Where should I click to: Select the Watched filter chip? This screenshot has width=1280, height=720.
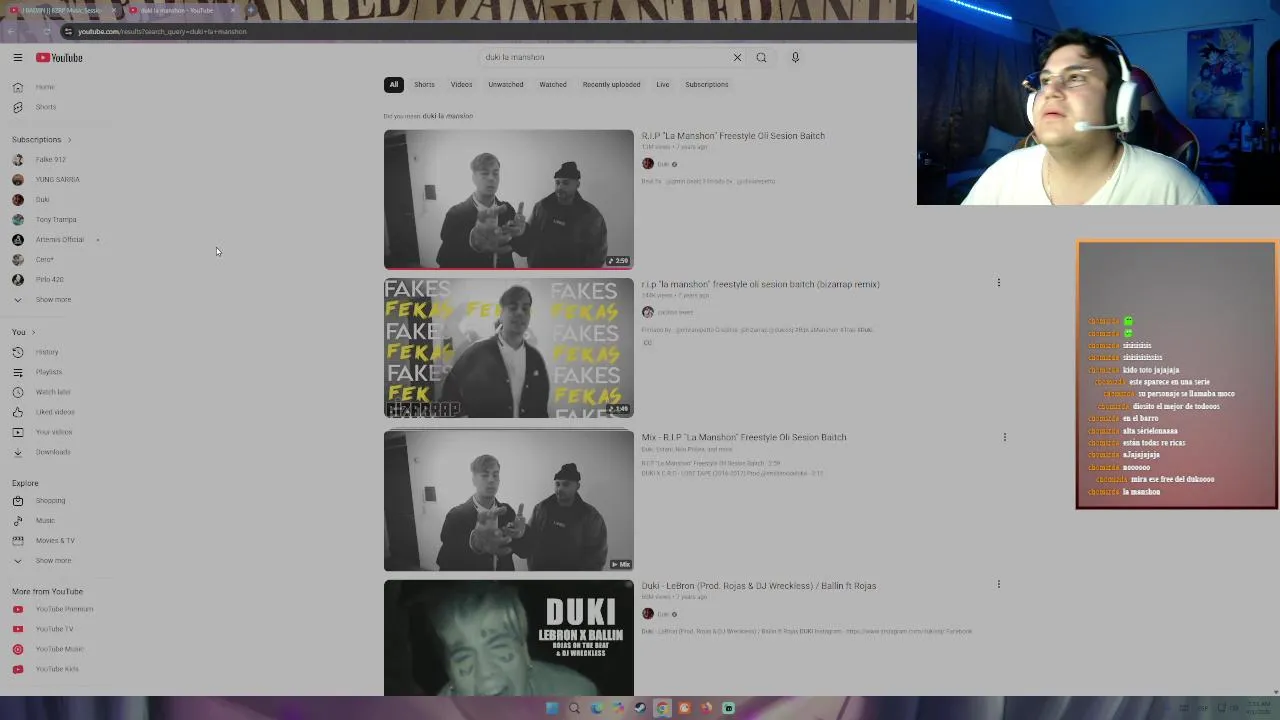(553, 84)
